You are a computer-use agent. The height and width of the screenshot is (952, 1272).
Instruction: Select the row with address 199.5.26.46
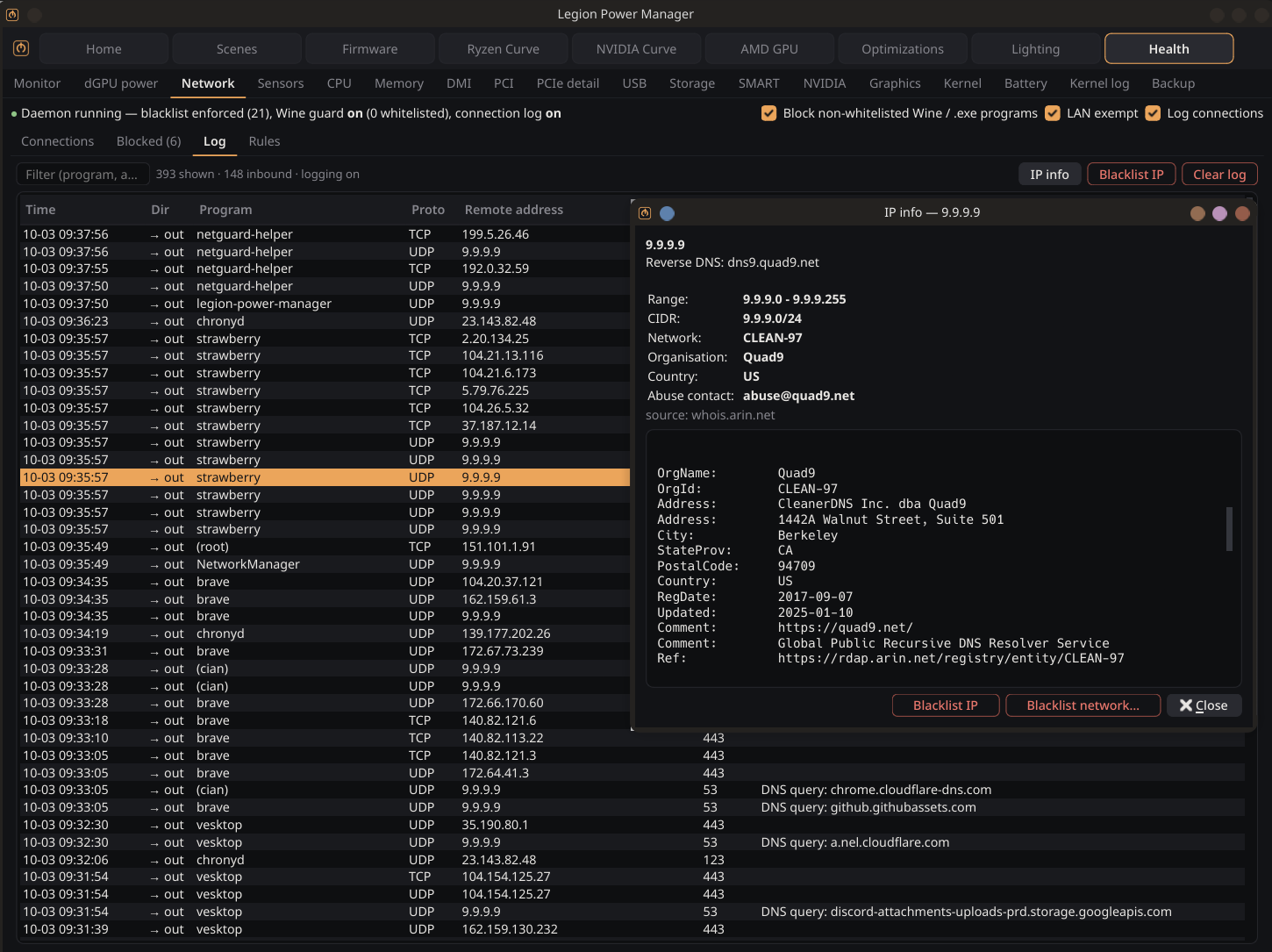(x=325, y=234)
